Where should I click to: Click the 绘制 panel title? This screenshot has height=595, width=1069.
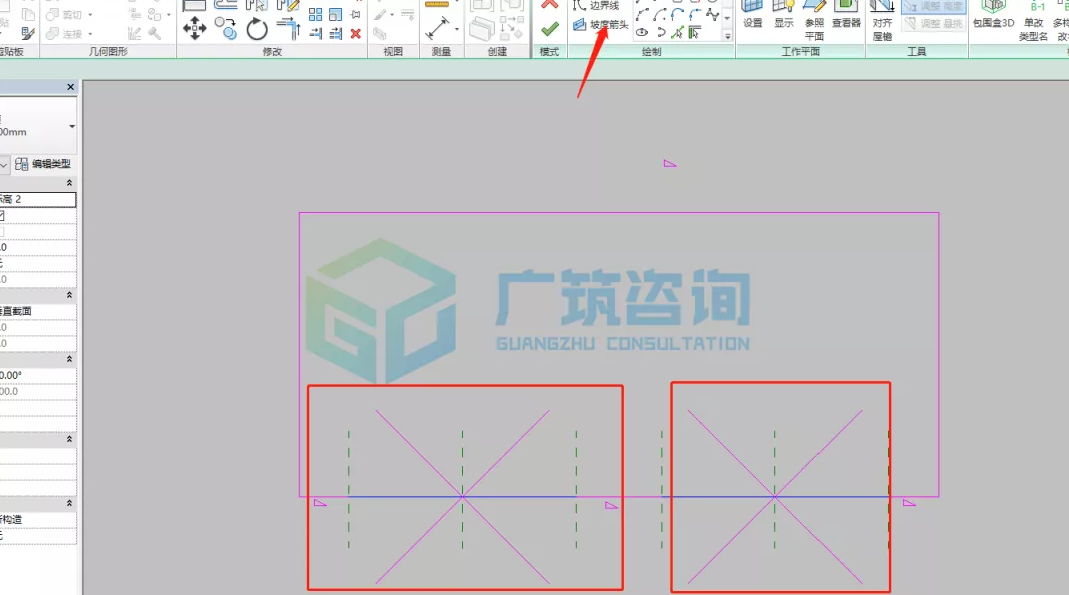click(651, 52)
